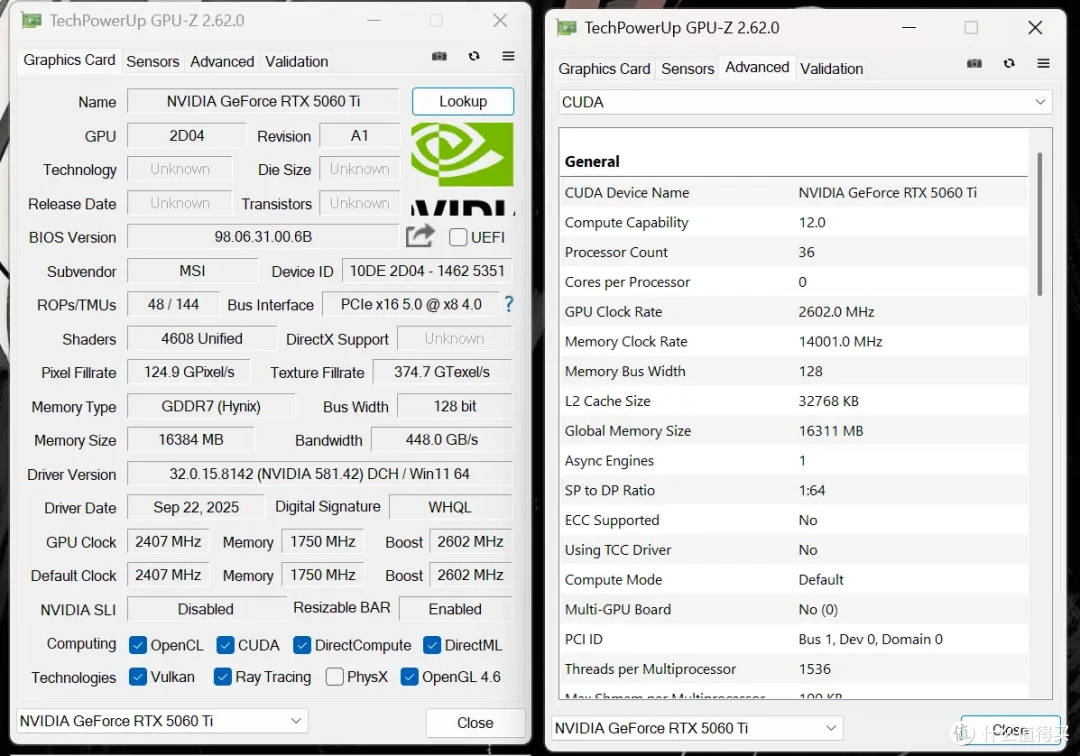Click Close button in right GPU-Z window
The height and width of the screenshot is (756, 1080).
click(x=1010, y=729)
